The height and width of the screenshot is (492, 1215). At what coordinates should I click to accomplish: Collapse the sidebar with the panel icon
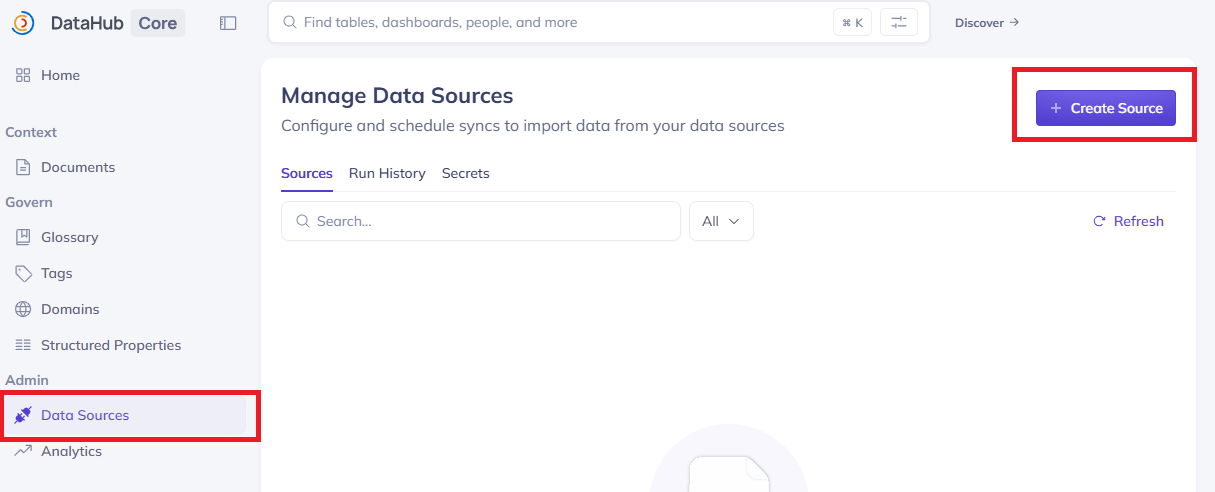tap(228, 23)
